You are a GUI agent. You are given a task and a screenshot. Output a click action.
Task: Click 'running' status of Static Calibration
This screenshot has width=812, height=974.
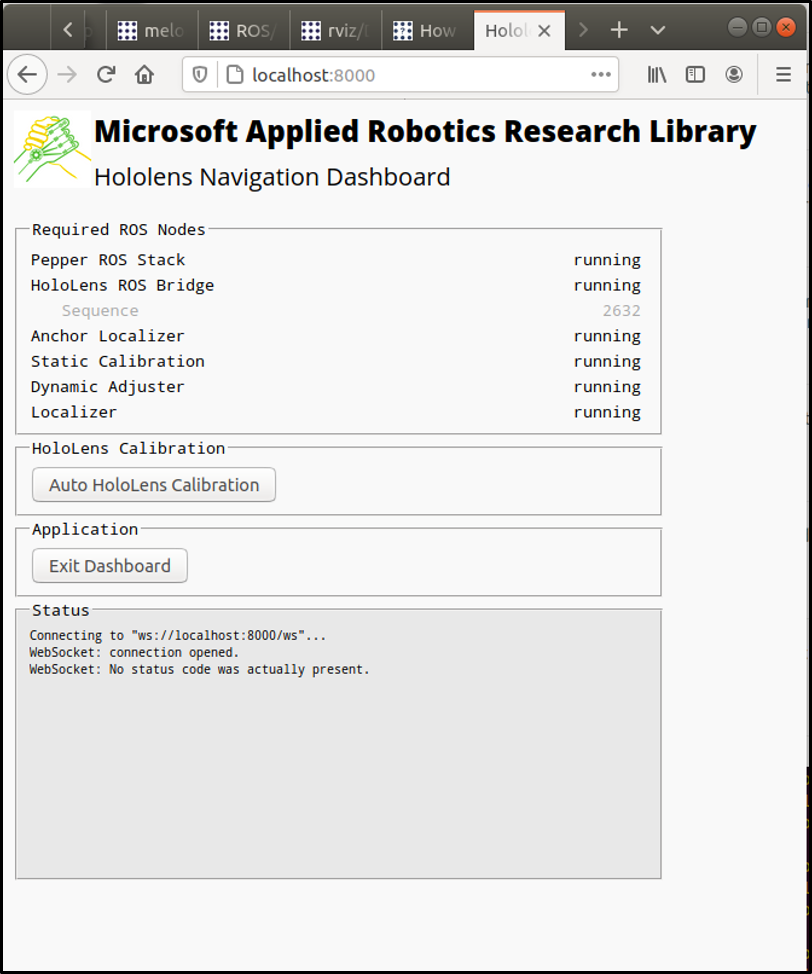tap(607, 362)
